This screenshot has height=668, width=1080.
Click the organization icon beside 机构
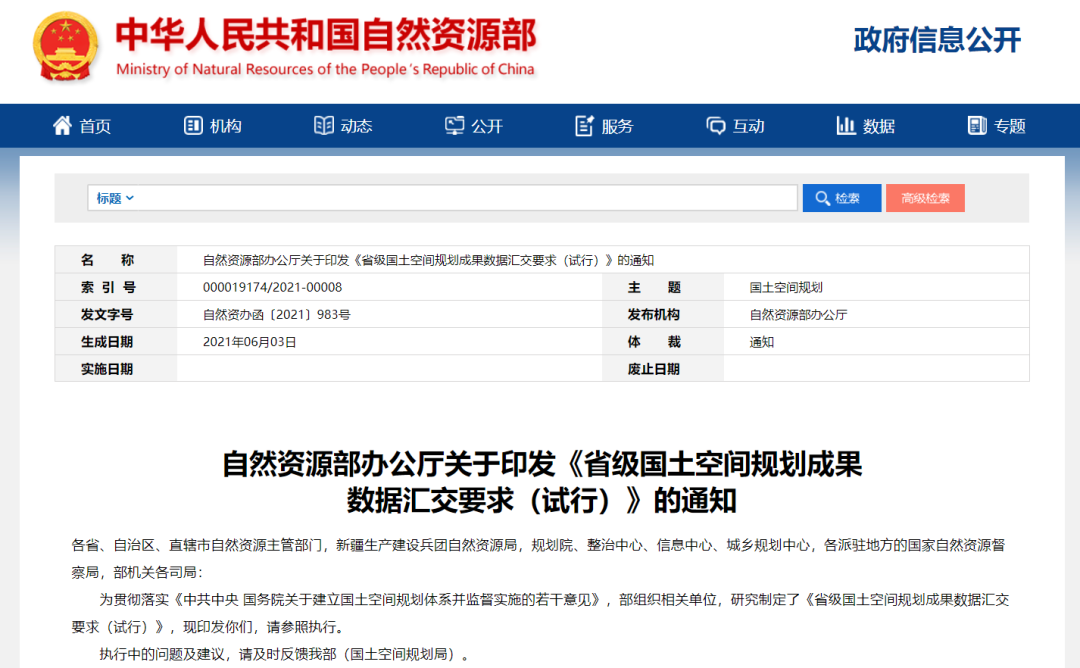point(193,125)
